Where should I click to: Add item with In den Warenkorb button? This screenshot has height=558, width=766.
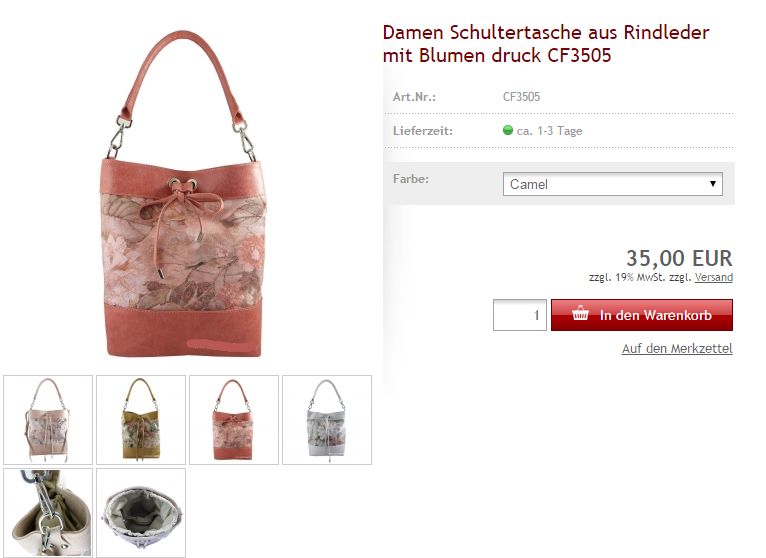(x=642, y=315)
